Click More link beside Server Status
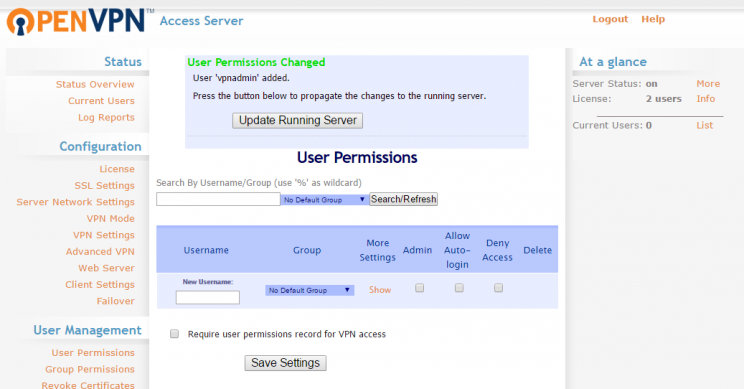This screenshot has width=744, height=389. (708, 84)
